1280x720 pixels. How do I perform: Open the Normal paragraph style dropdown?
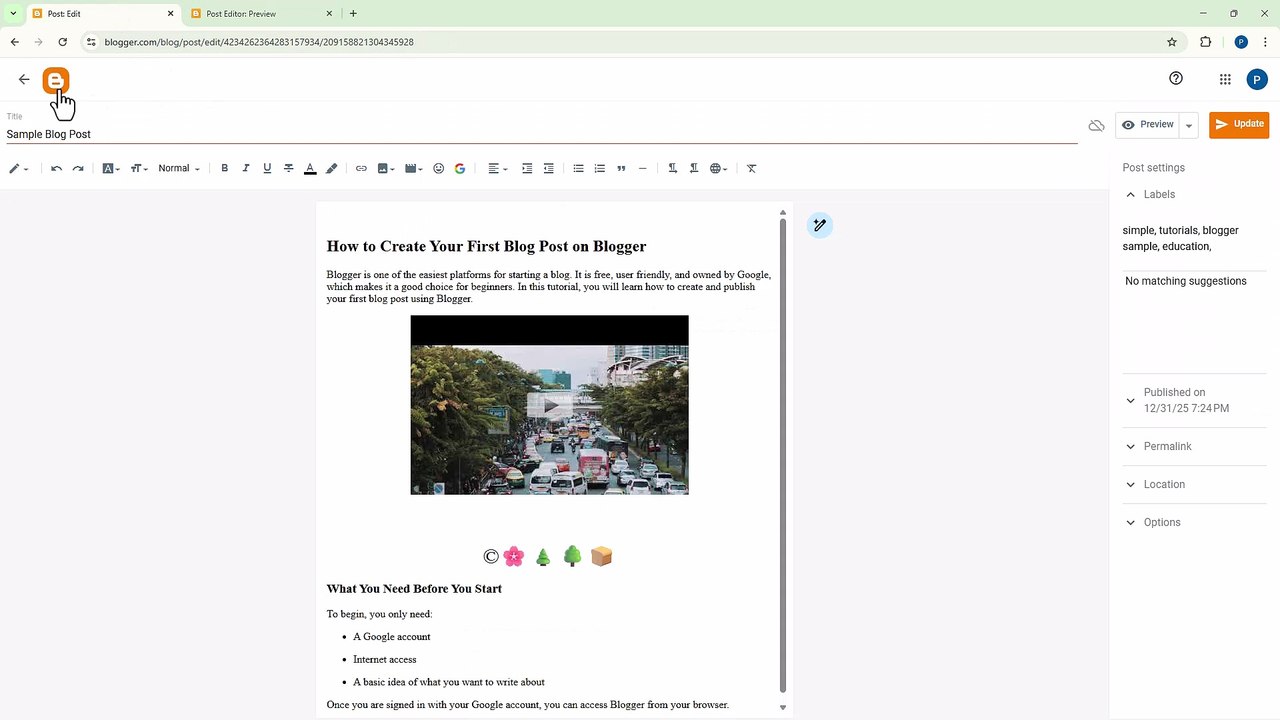pos(179,168)
